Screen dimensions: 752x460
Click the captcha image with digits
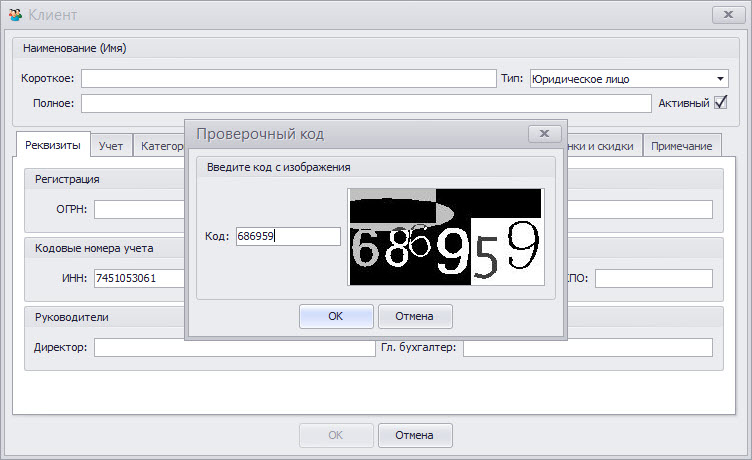pos(446,237)
